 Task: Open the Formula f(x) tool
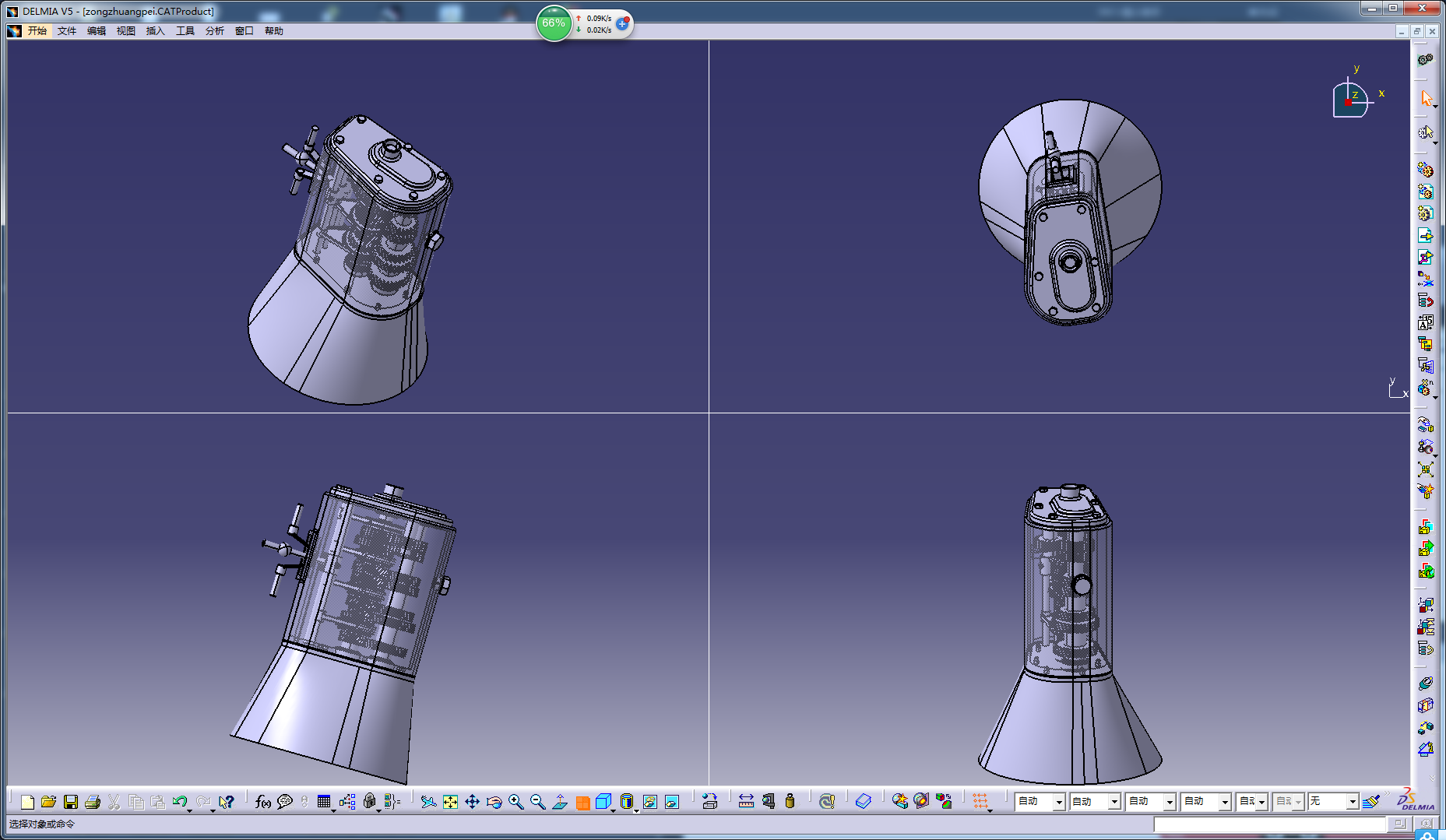click(263, 802)
